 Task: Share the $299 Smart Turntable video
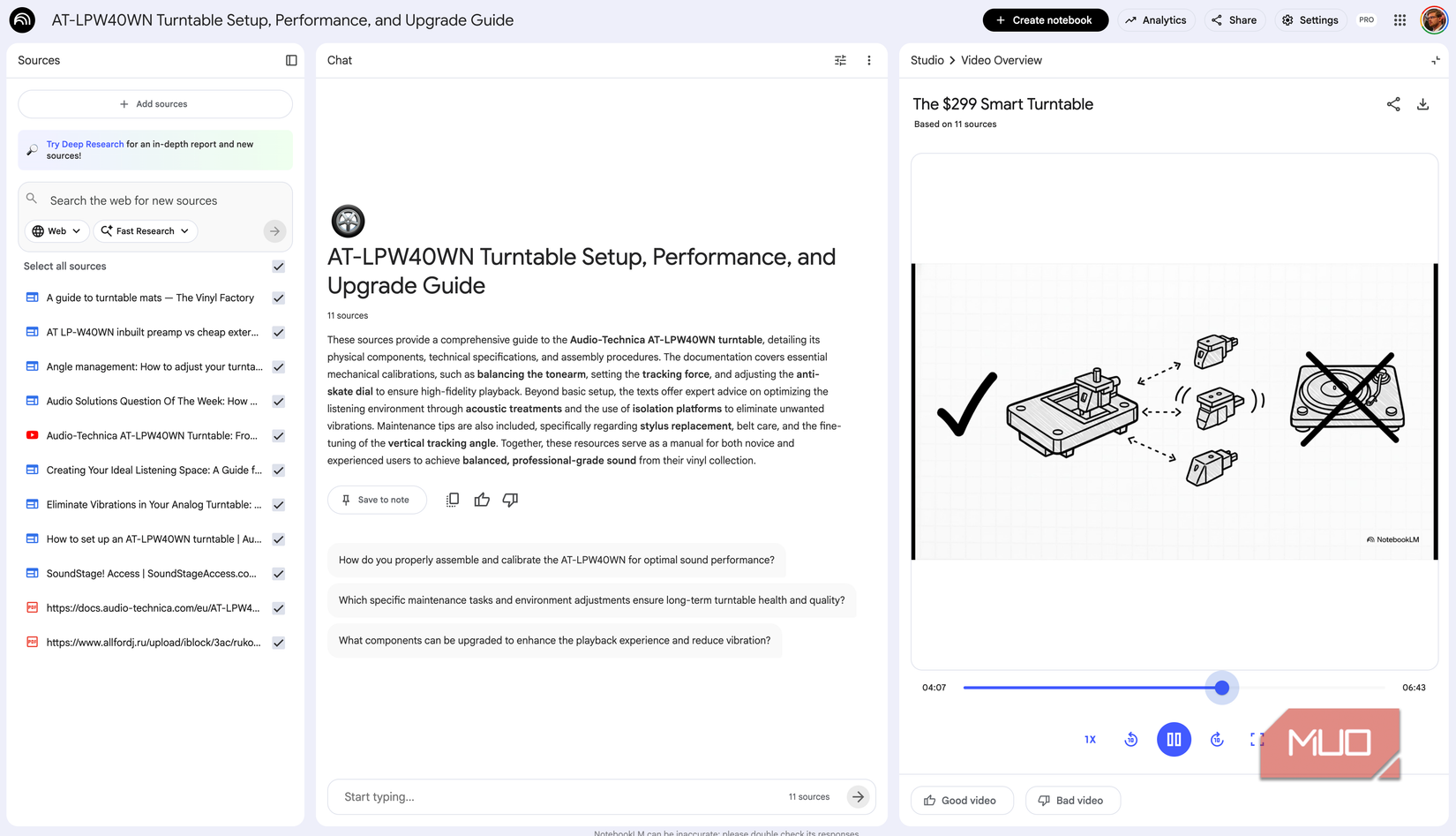(x=1393, y=104)
